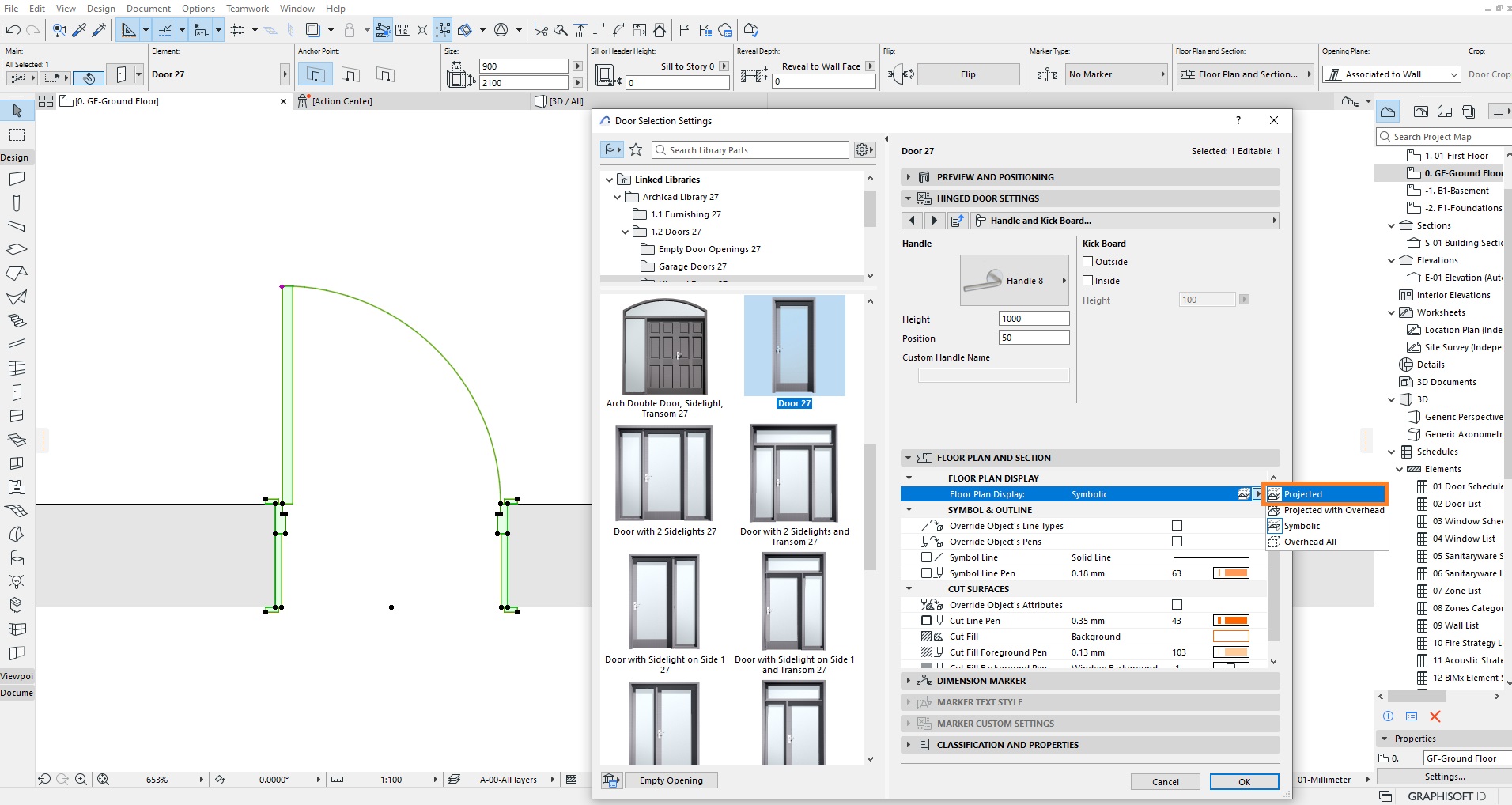Viewport: 1512px width, 805px height.
Task: Click the Empty Opening button
Action: tap(671, 780)
